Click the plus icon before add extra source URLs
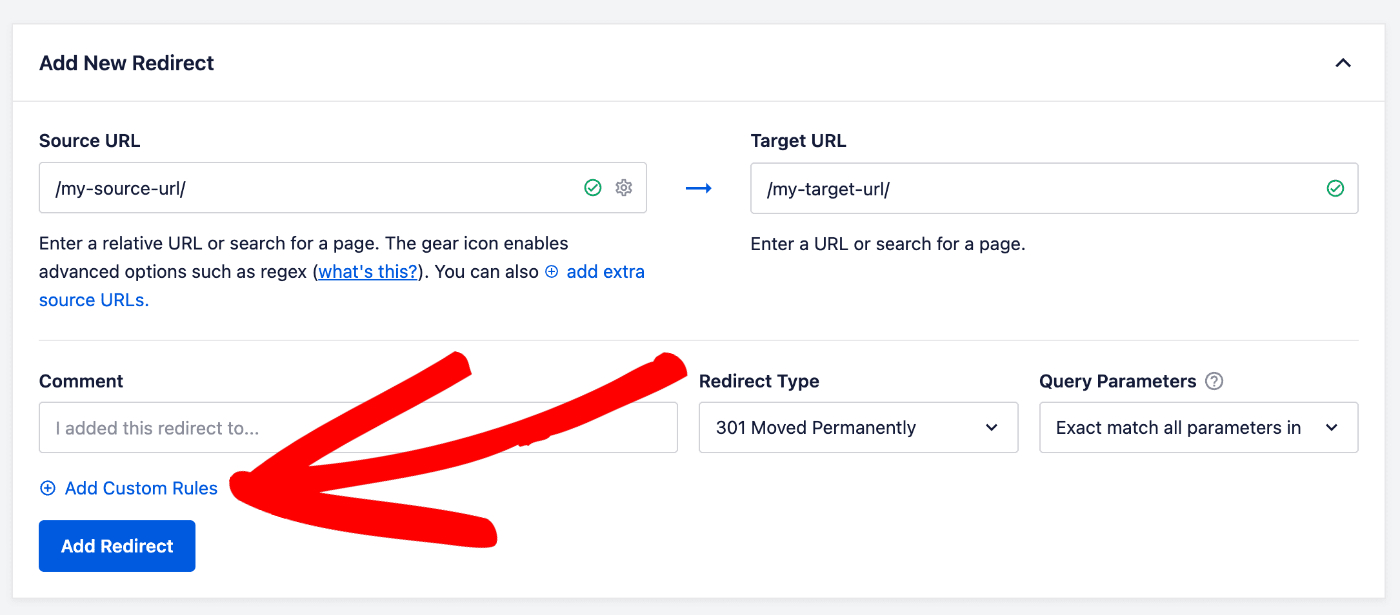The image size is (1400, 615). pyautogui.click(x=550, y=271)
